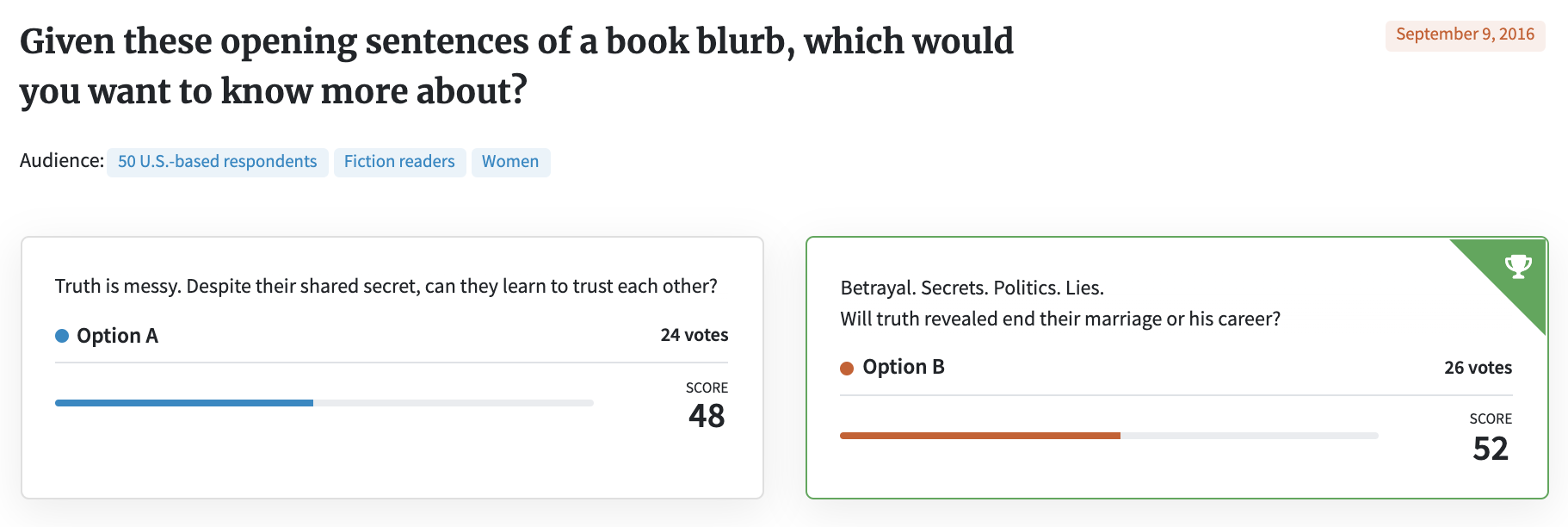
Task: Select the 50 U.S.-based respondents tag
Action: point(218,162)
